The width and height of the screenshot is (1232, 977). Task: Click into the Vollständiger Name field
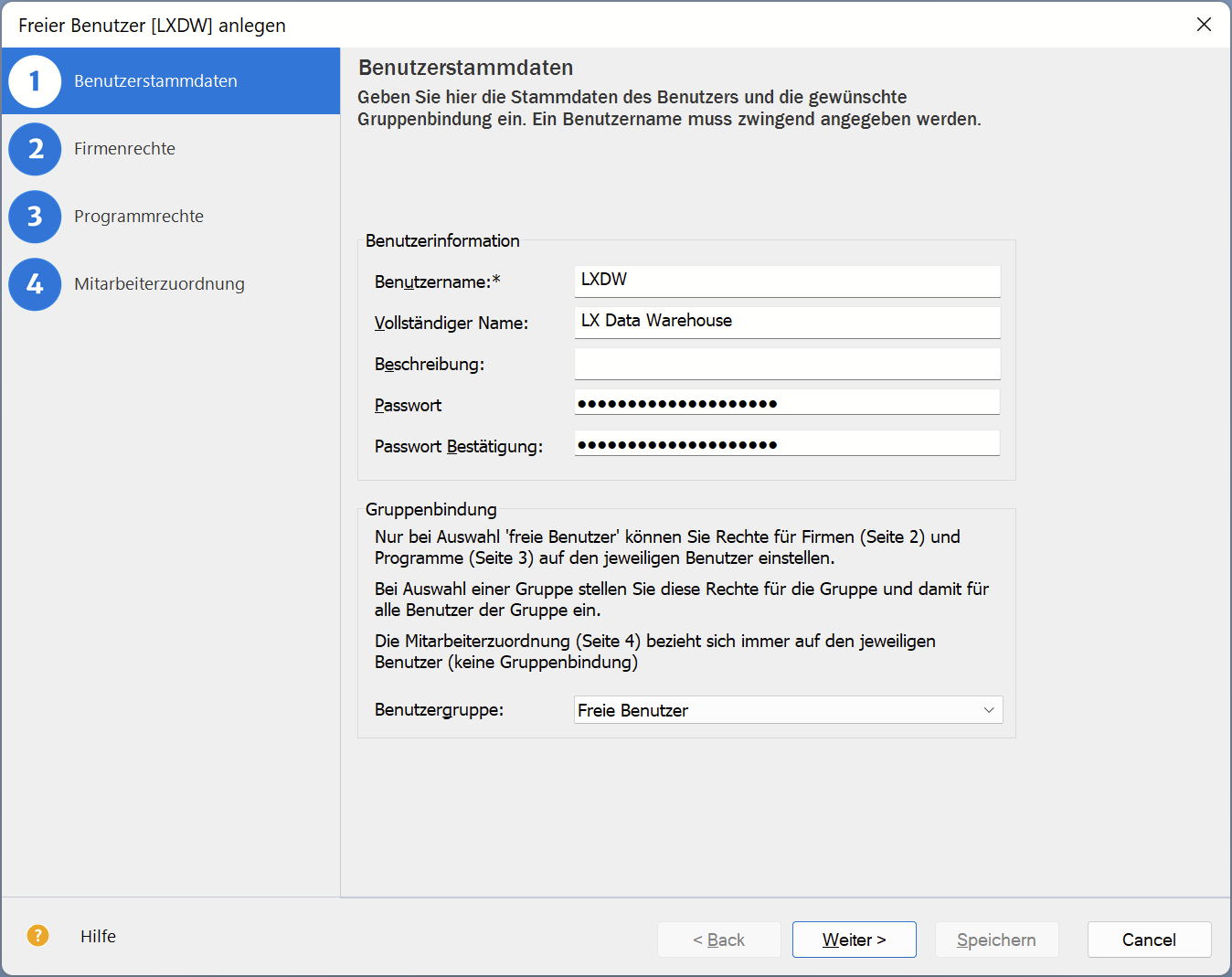[x=787, y=322]
